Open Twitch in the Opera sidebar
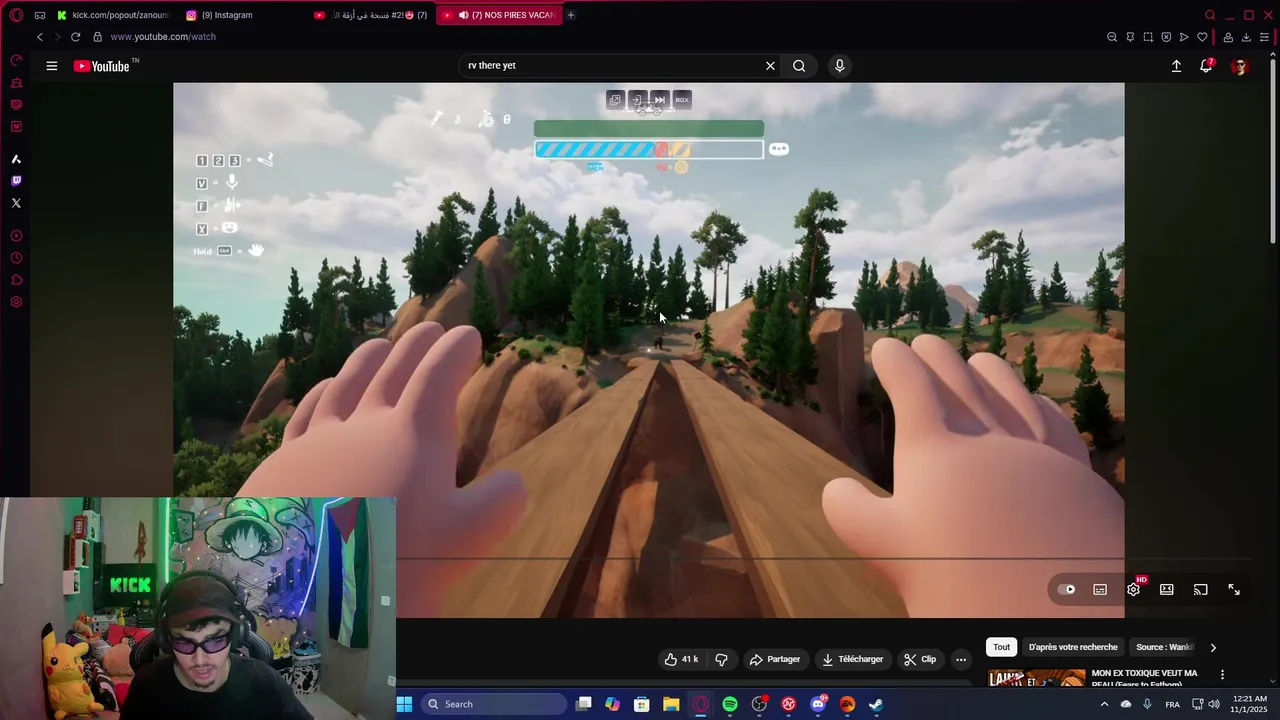 coord(16,181)
